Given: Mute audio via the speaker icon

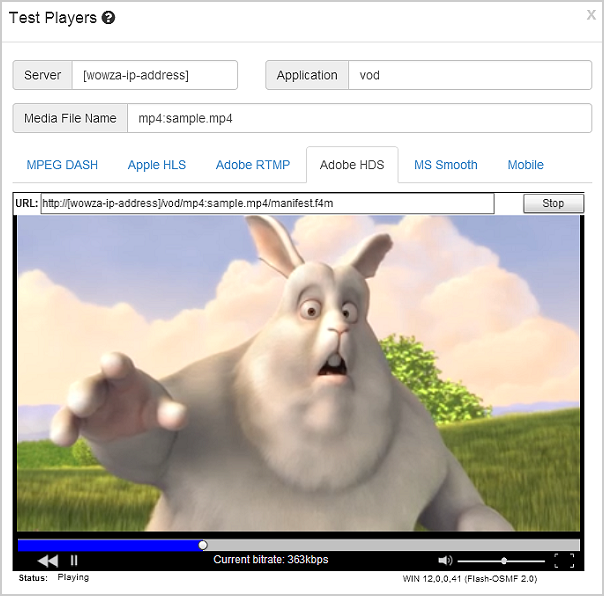Looking at the screenshot, I should [445, 561].
